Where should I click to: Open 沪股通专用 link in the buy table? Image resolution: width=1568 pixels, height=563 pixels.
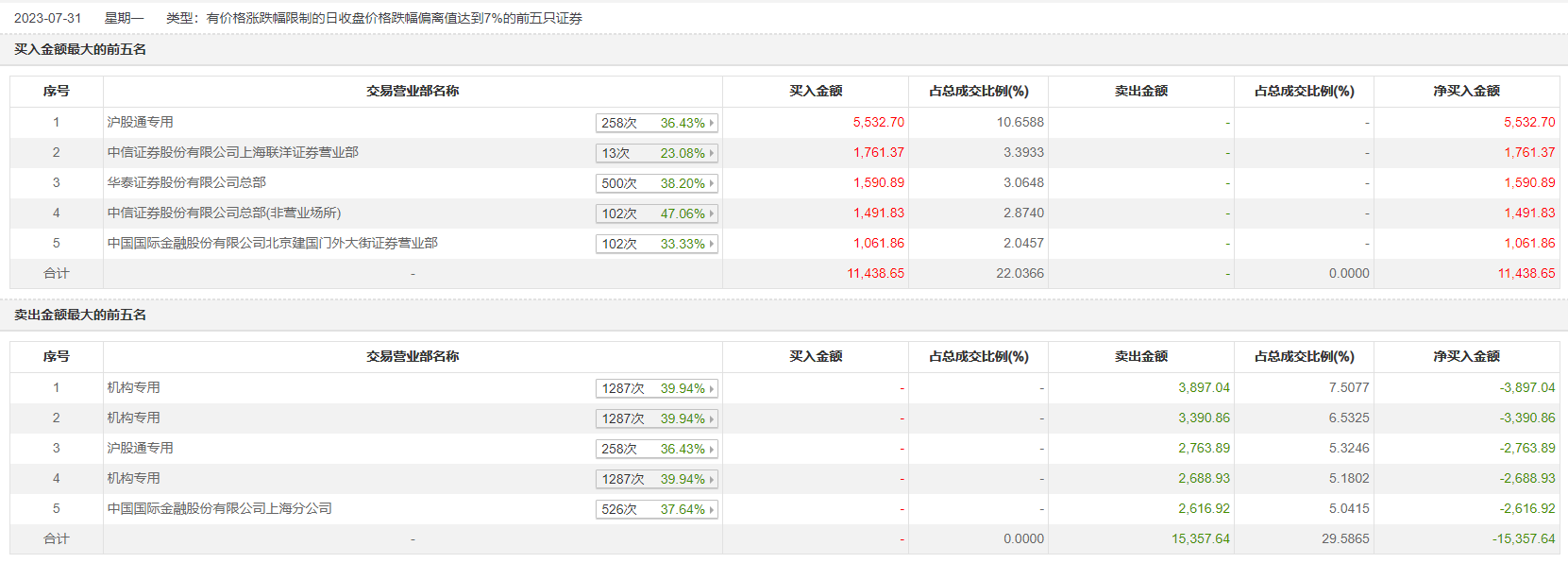coord(141,122)
